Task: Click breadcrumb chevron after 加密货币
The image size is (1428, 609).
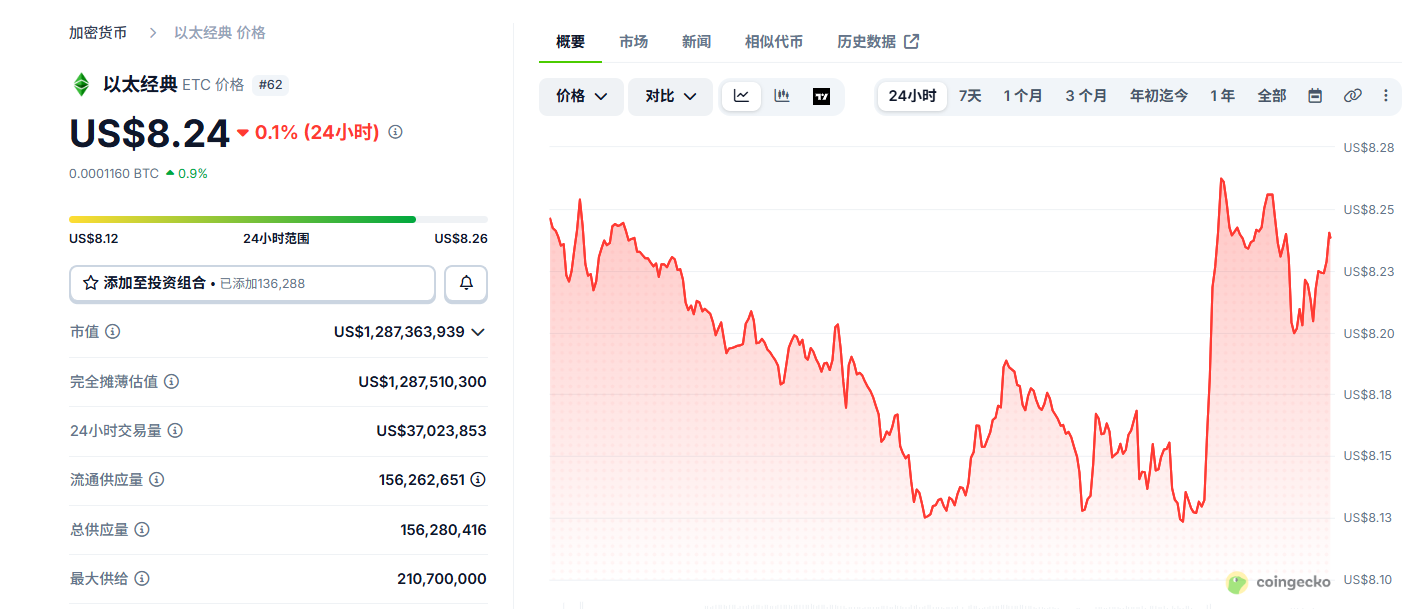Action: click(153, 33)
